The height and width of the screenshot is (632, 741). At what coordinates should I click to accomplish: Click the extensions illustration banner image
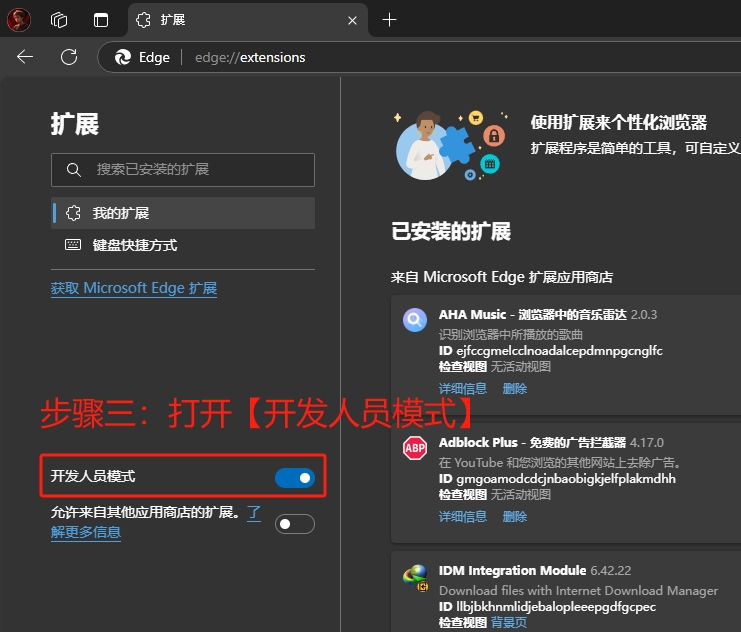coord(452,145)
